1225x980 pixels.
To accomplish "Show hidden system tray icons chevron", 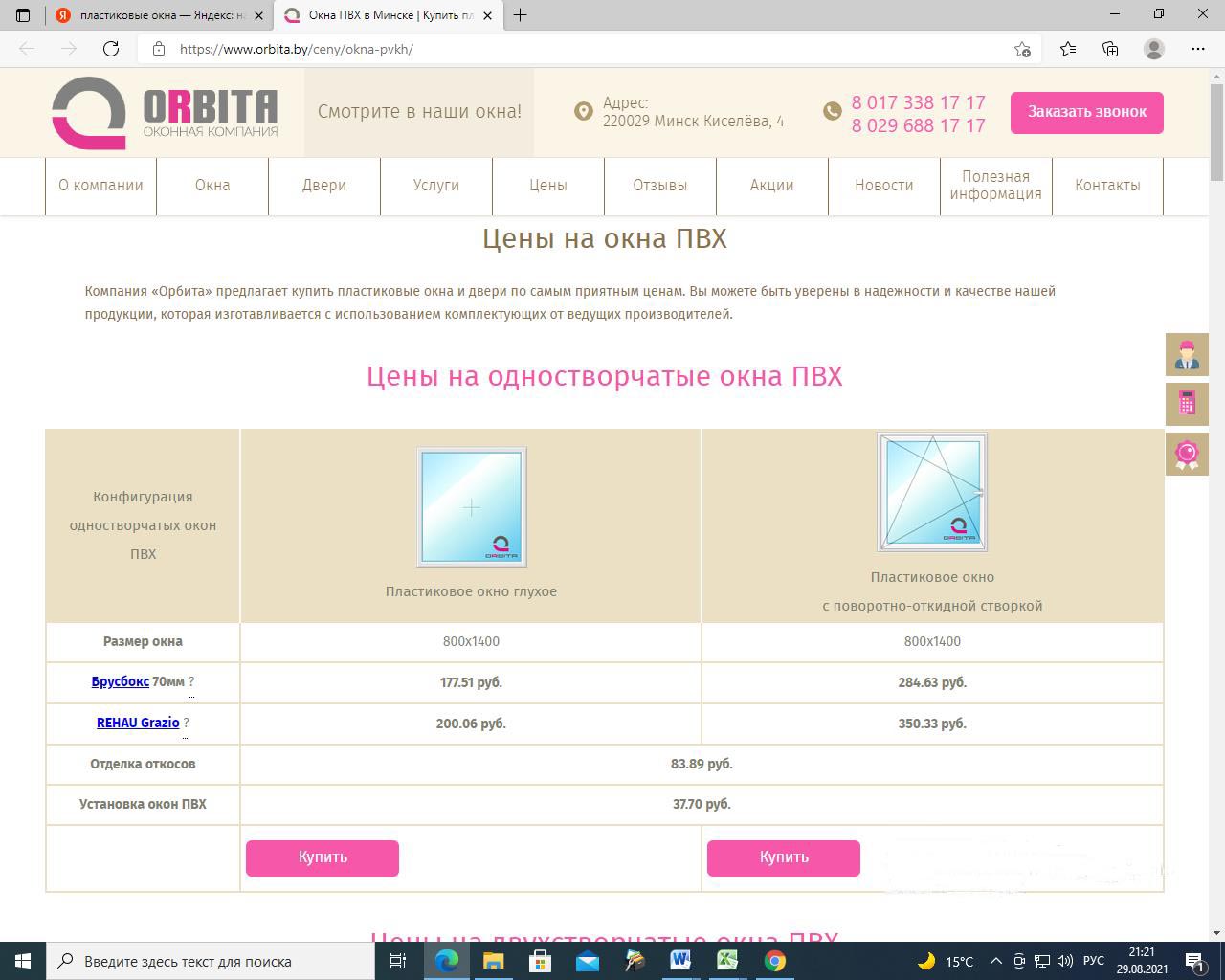I will click(x=995, y=961).
